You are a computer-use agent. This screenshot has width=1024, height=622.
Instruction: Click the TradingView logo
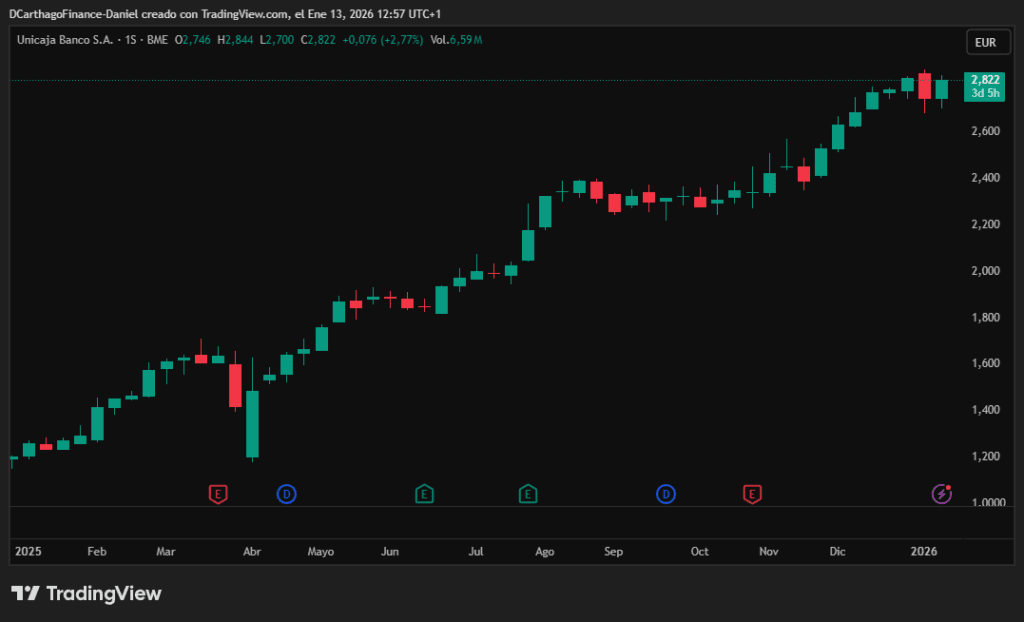point(86,593)
